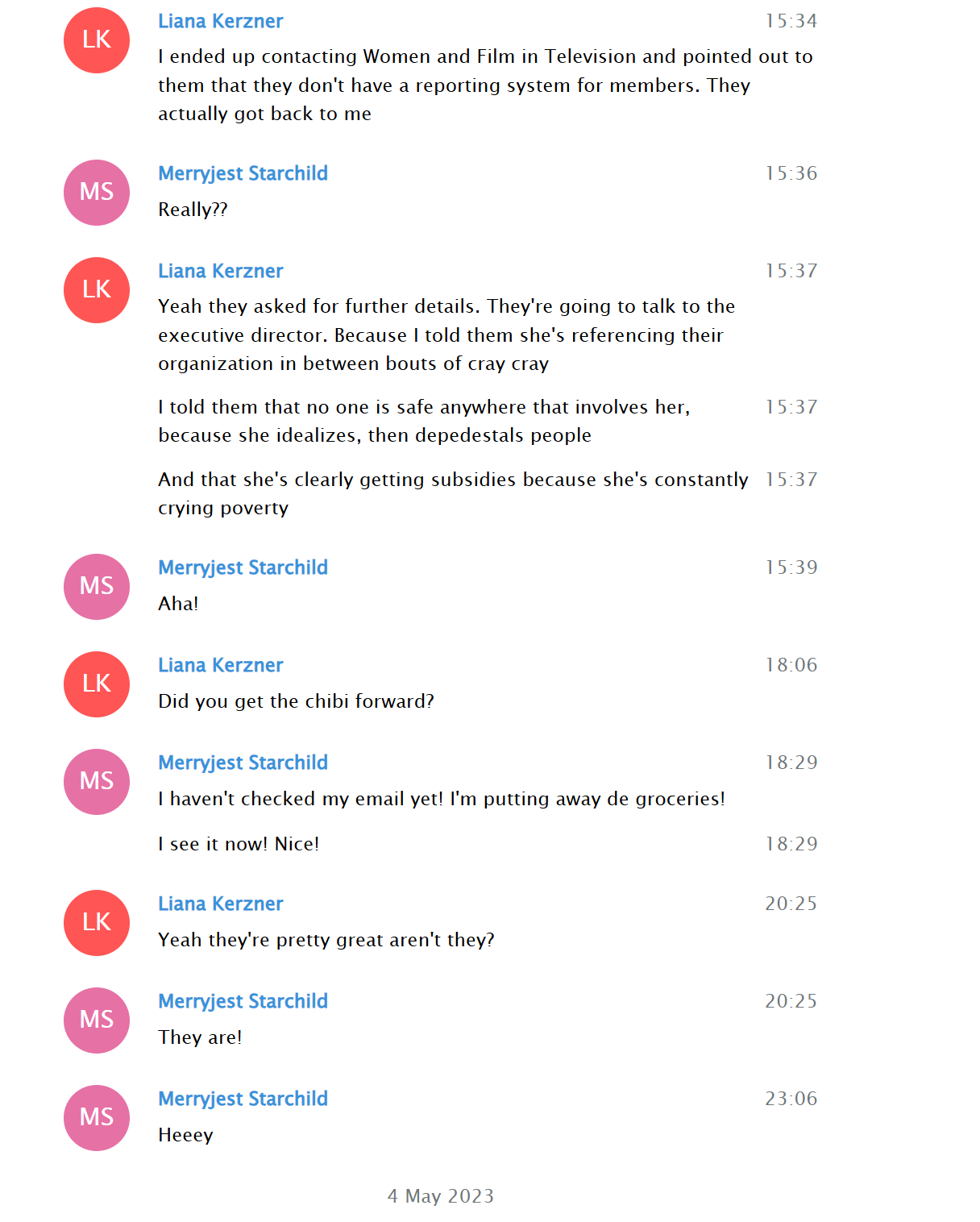Screen dimensions: 980x1222
Task: Click the 15:39 timestamp beside 'Aha!'
Action: click(x=791, y=567)
